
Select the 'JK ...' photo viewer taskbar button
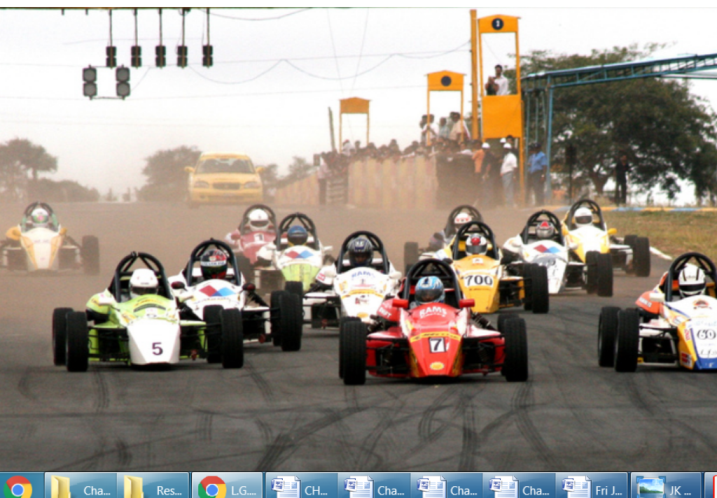[x=666, y=487]
